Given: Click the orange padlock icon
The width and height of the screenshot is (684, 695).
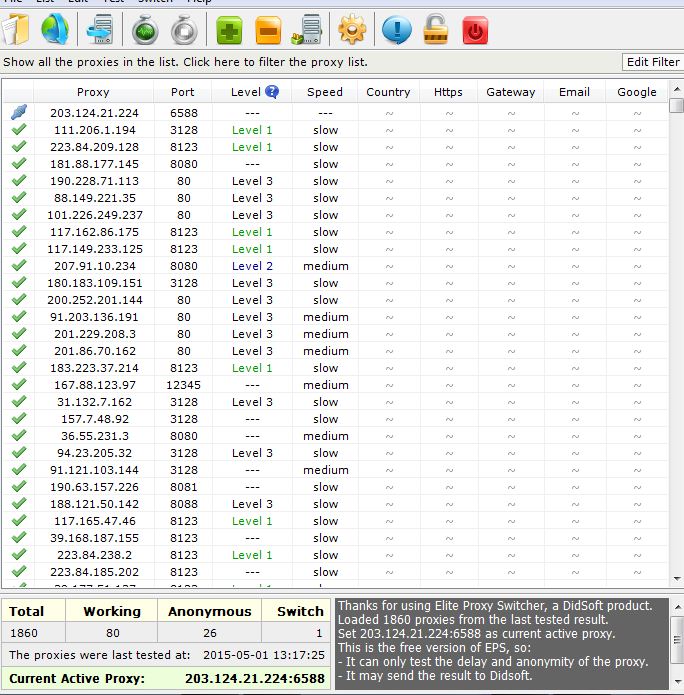Looking at the screenshot, I should [435, 30].
